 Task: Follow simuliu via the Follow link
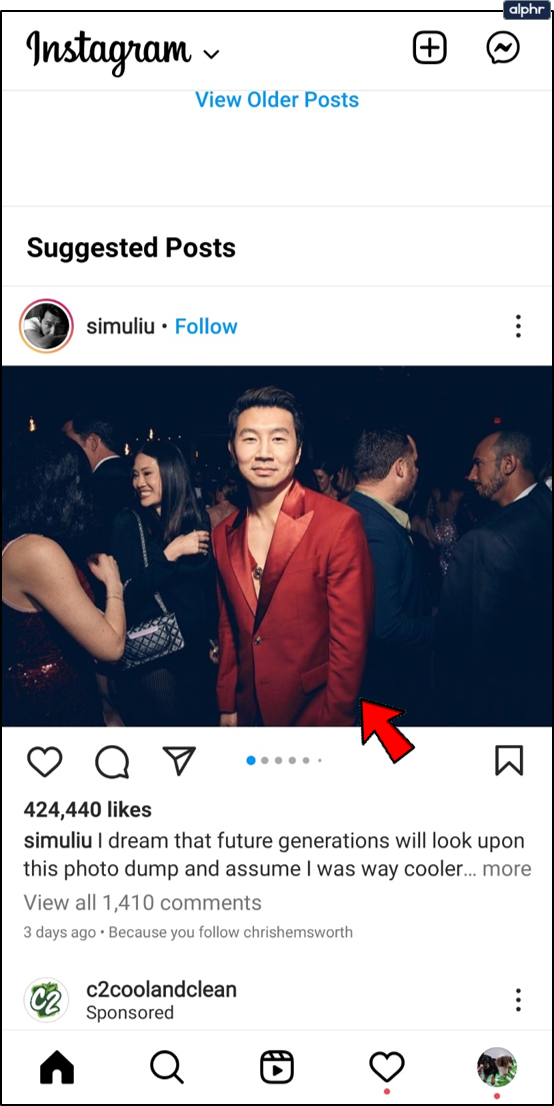[206, 327]
